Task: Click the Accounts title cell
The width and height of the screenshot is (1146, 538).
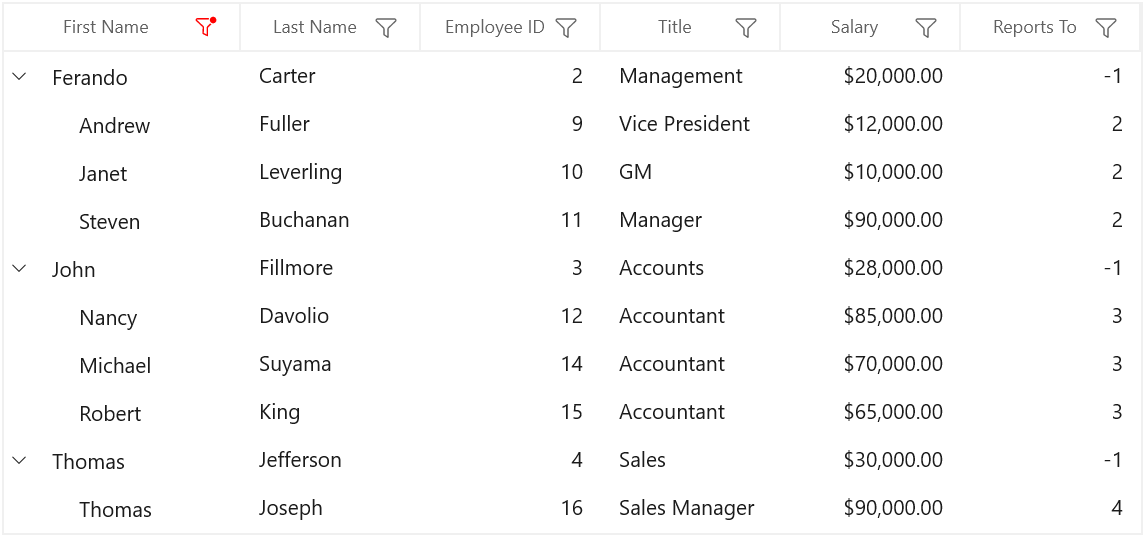Action: tap(661, 268)
